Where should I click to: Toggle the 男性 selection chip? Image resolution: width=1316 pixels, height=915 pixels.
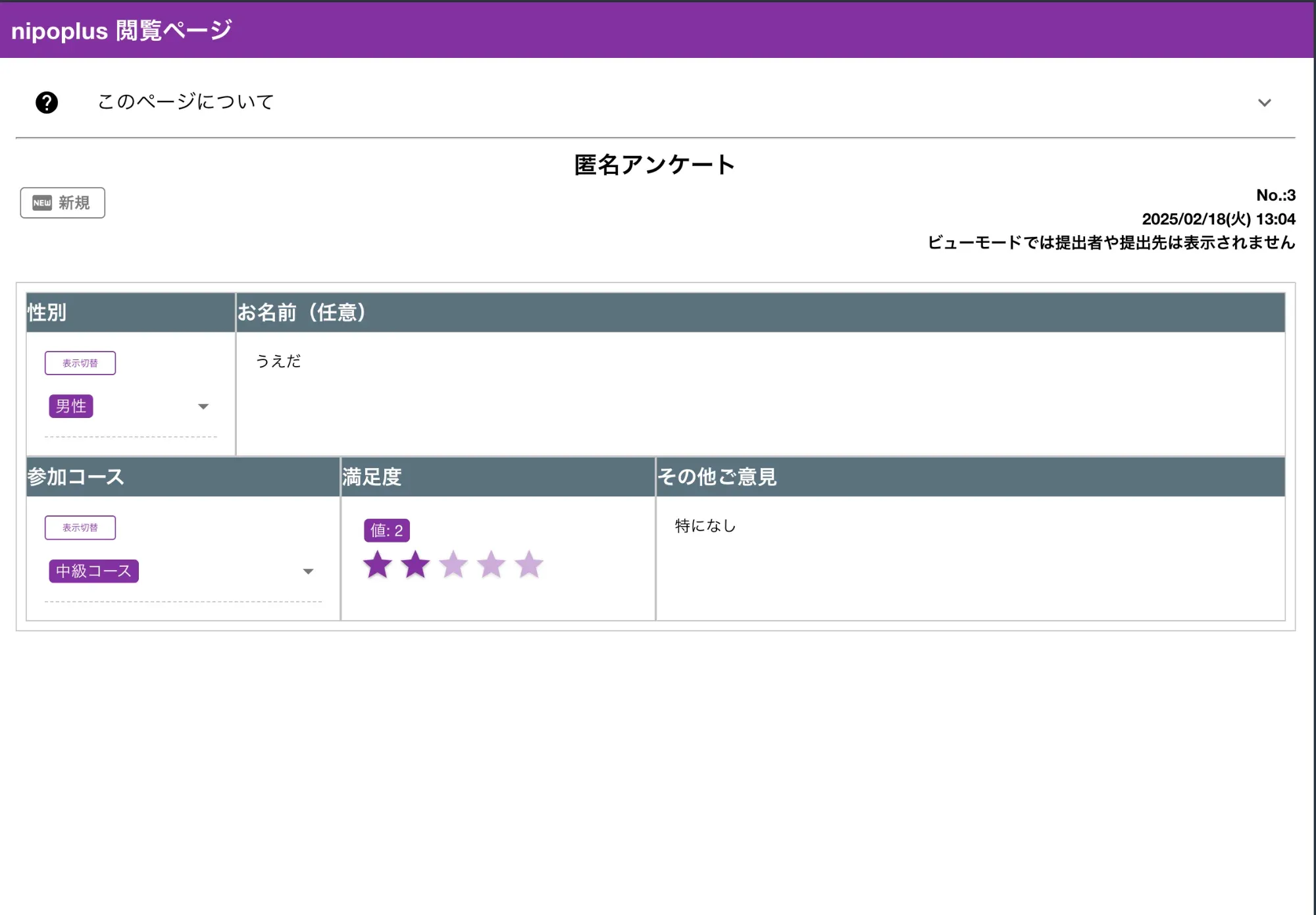(x=72, y=406)
